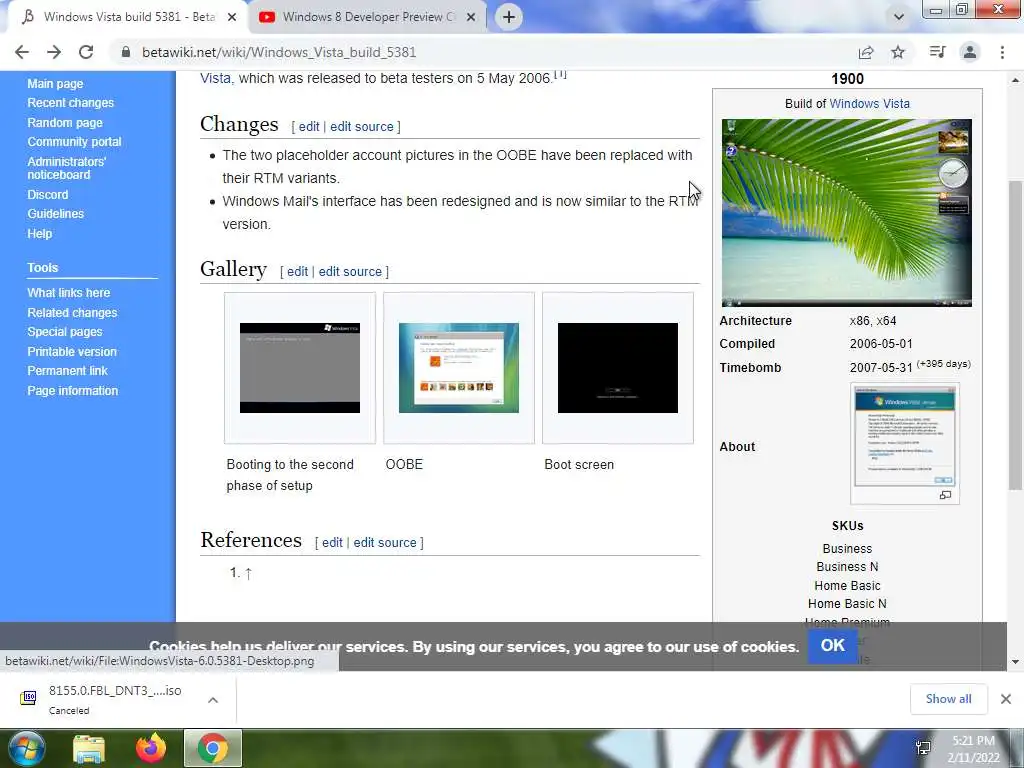
Task: Go forward to the next page
Action: [54, 52]
